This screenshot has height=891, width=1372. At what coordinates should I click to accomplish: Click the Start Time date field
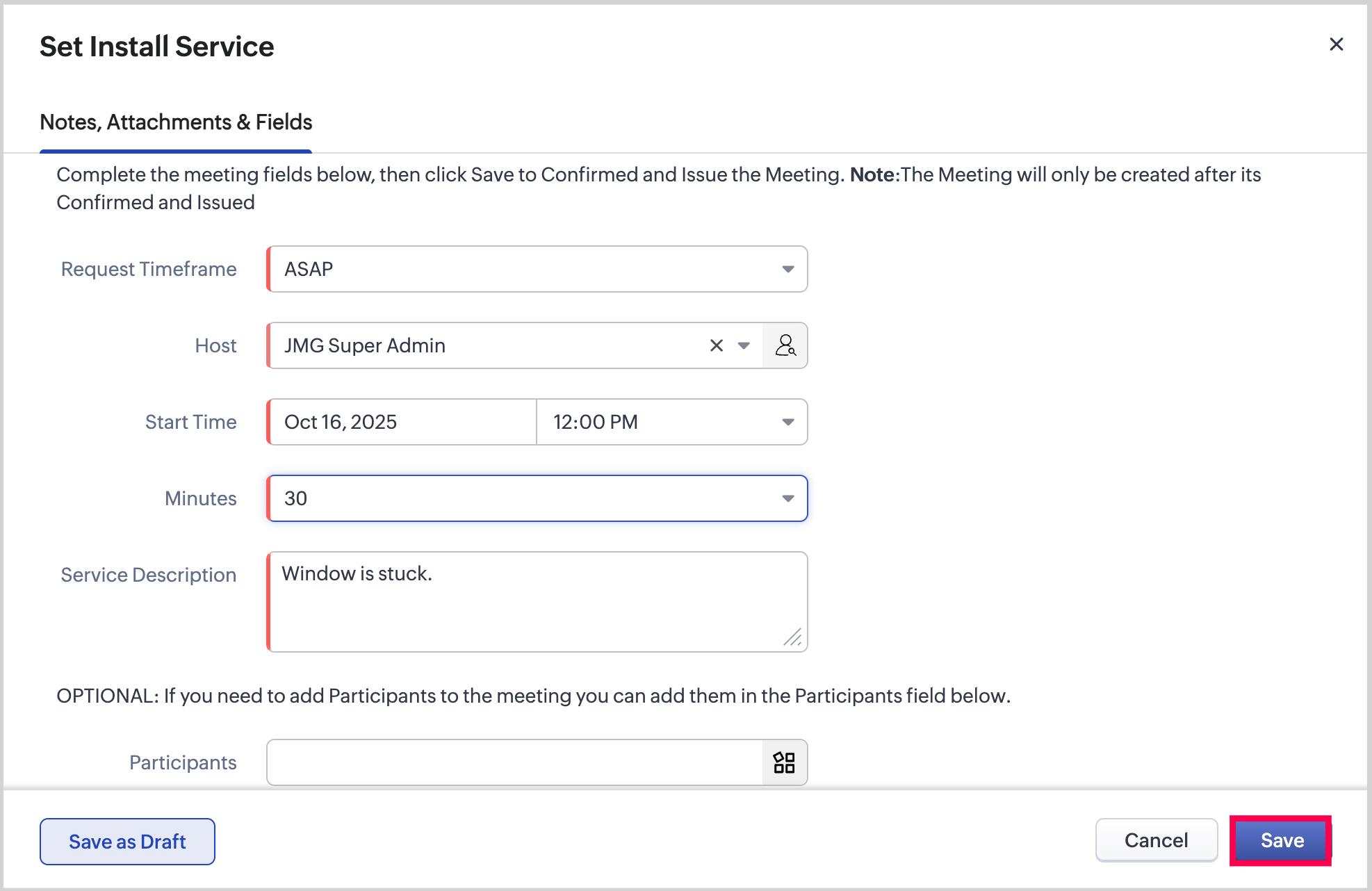[402, 422]
